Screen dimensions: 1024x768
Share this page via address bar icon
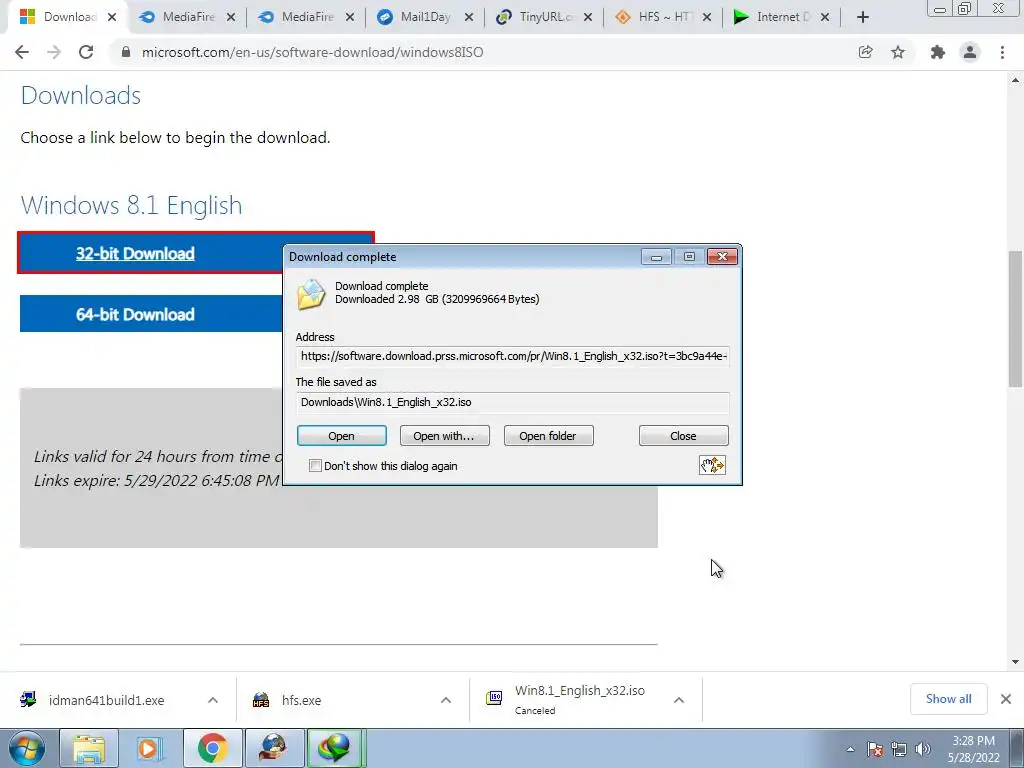point(865,52)
